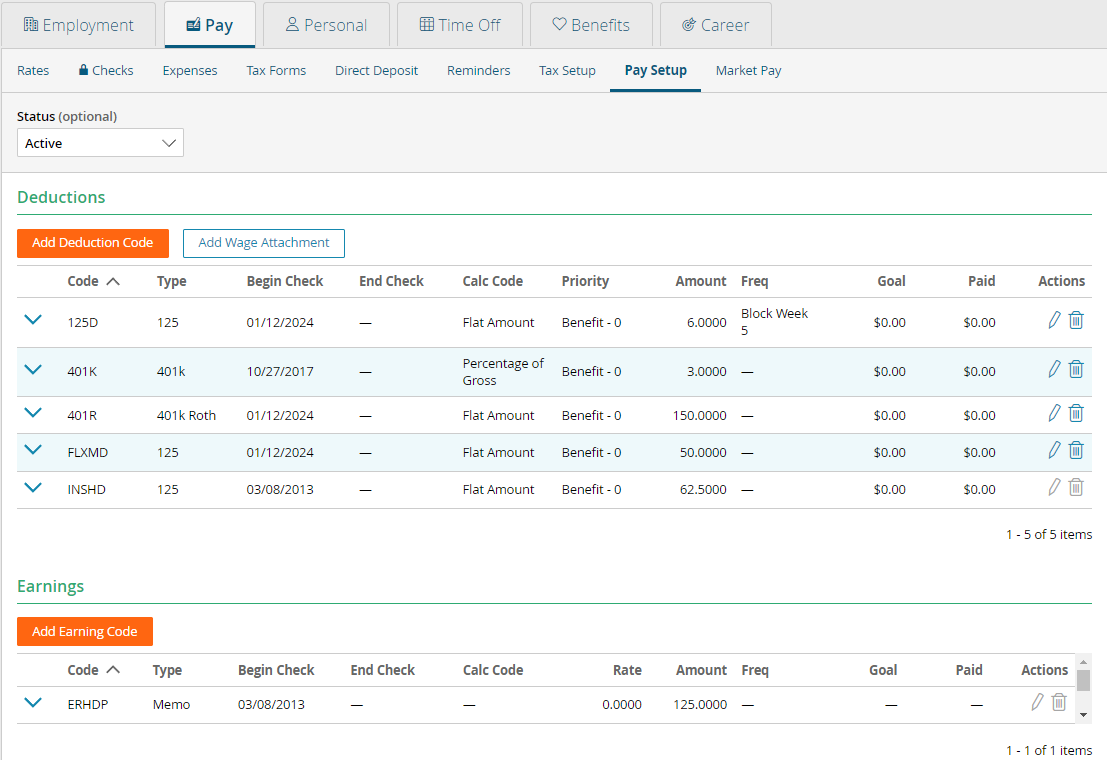Screen dimensions: 1107x760
Task: Open the Tax Setup sub-tab
Action: click(568, 71)
